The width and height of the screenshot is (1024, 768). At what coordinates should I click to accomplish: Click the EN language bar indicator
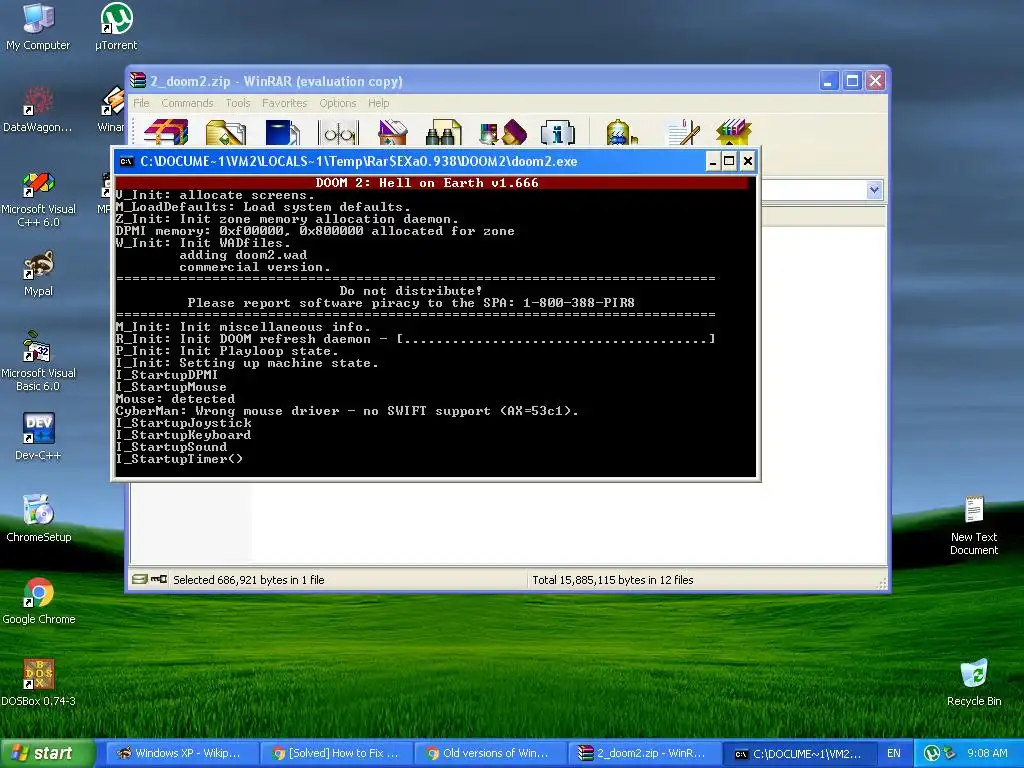click(x=893, y=753)
